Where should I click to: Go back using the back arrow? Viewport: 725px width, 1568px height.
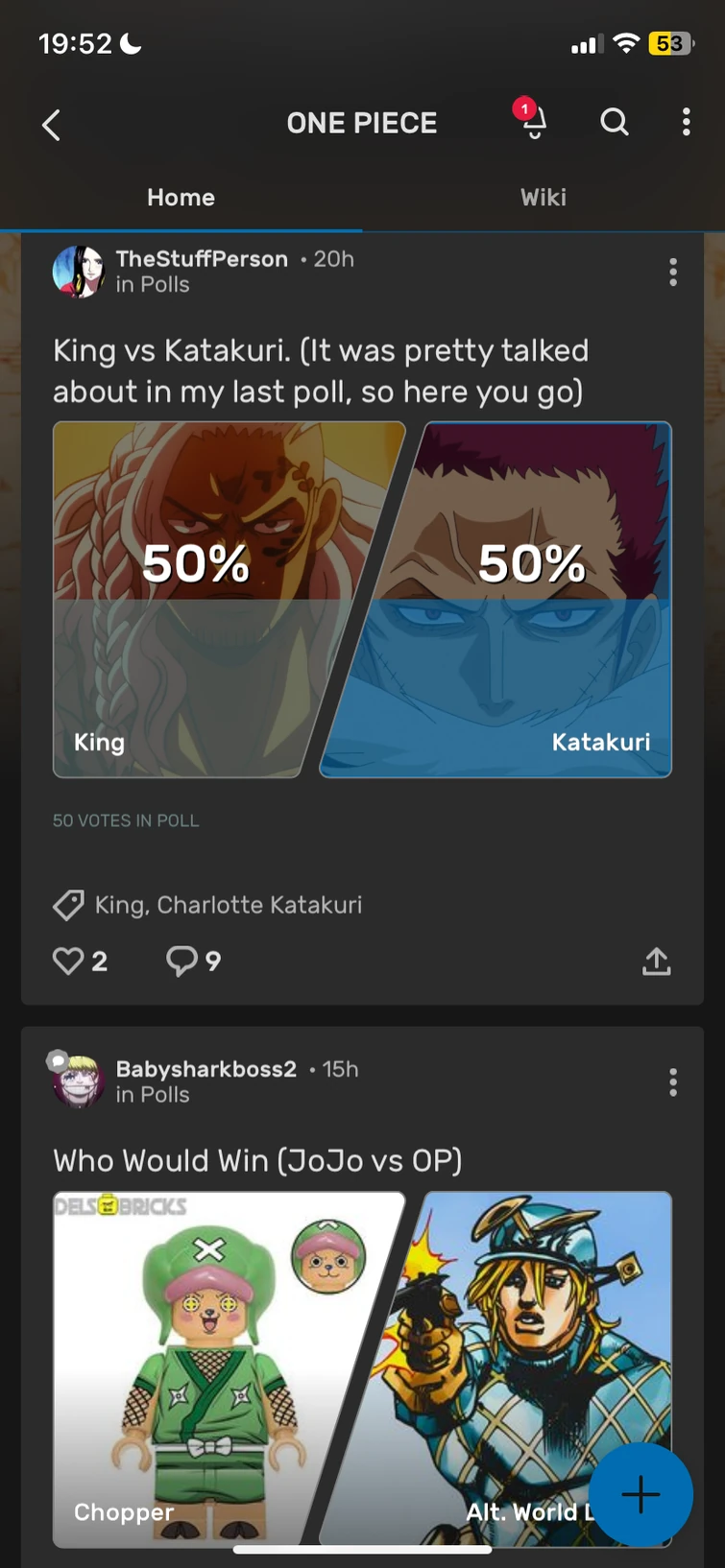(50, 125)
